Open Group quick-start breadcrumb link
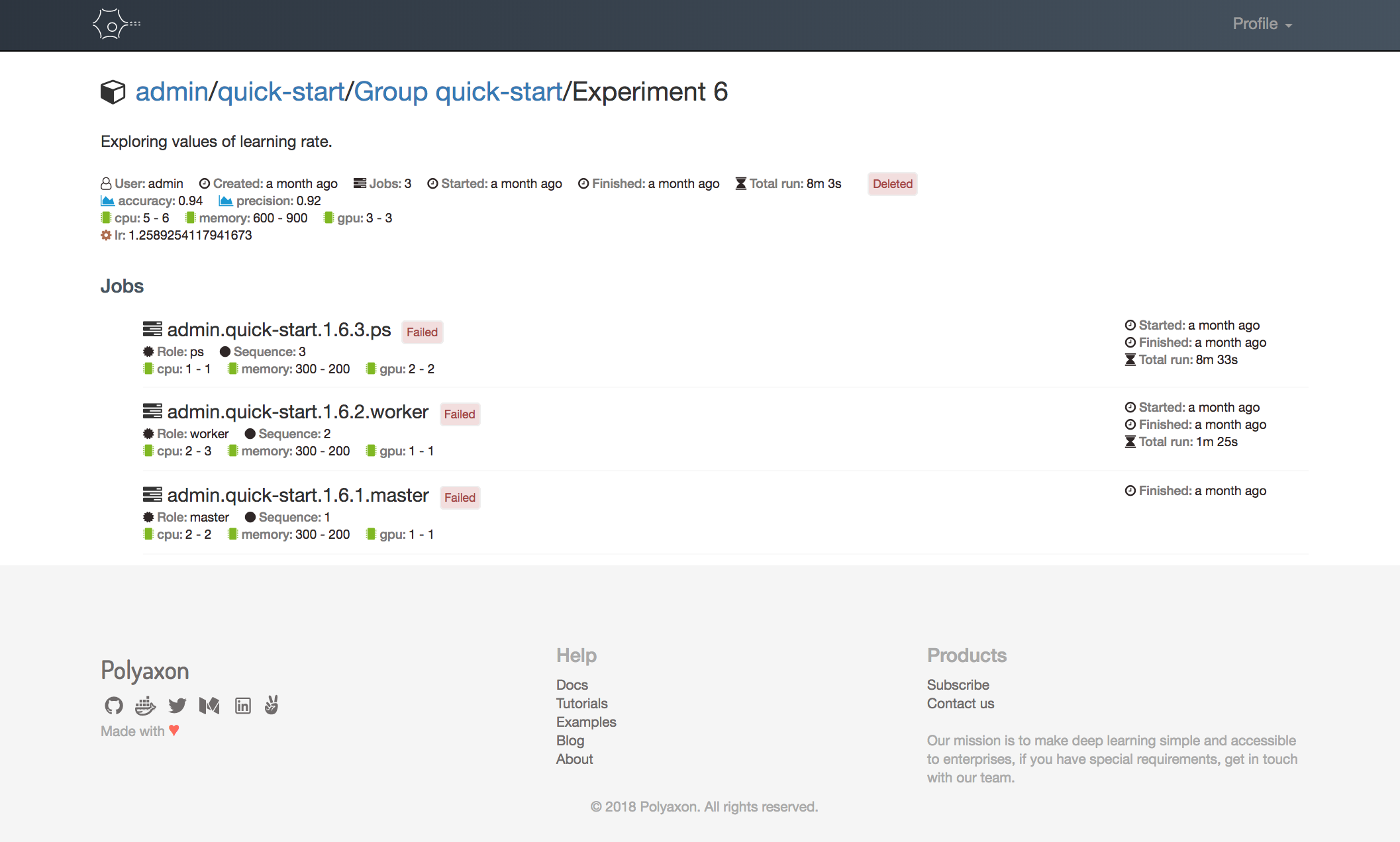The image size is (1400, 842). [x=458, y=91]
